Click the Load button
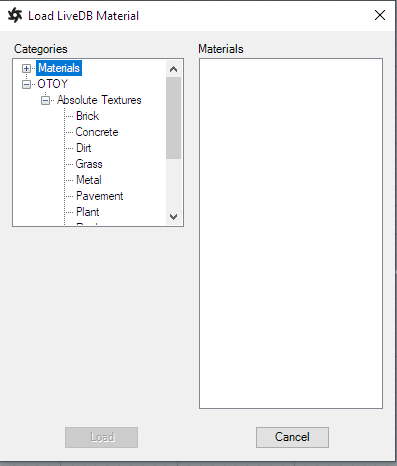 click(101, 437)
